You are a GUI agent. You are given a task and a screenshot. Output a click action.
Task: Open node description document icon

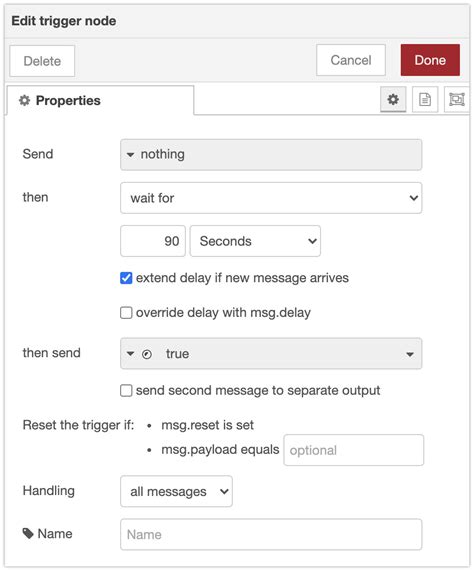(425, 99)
